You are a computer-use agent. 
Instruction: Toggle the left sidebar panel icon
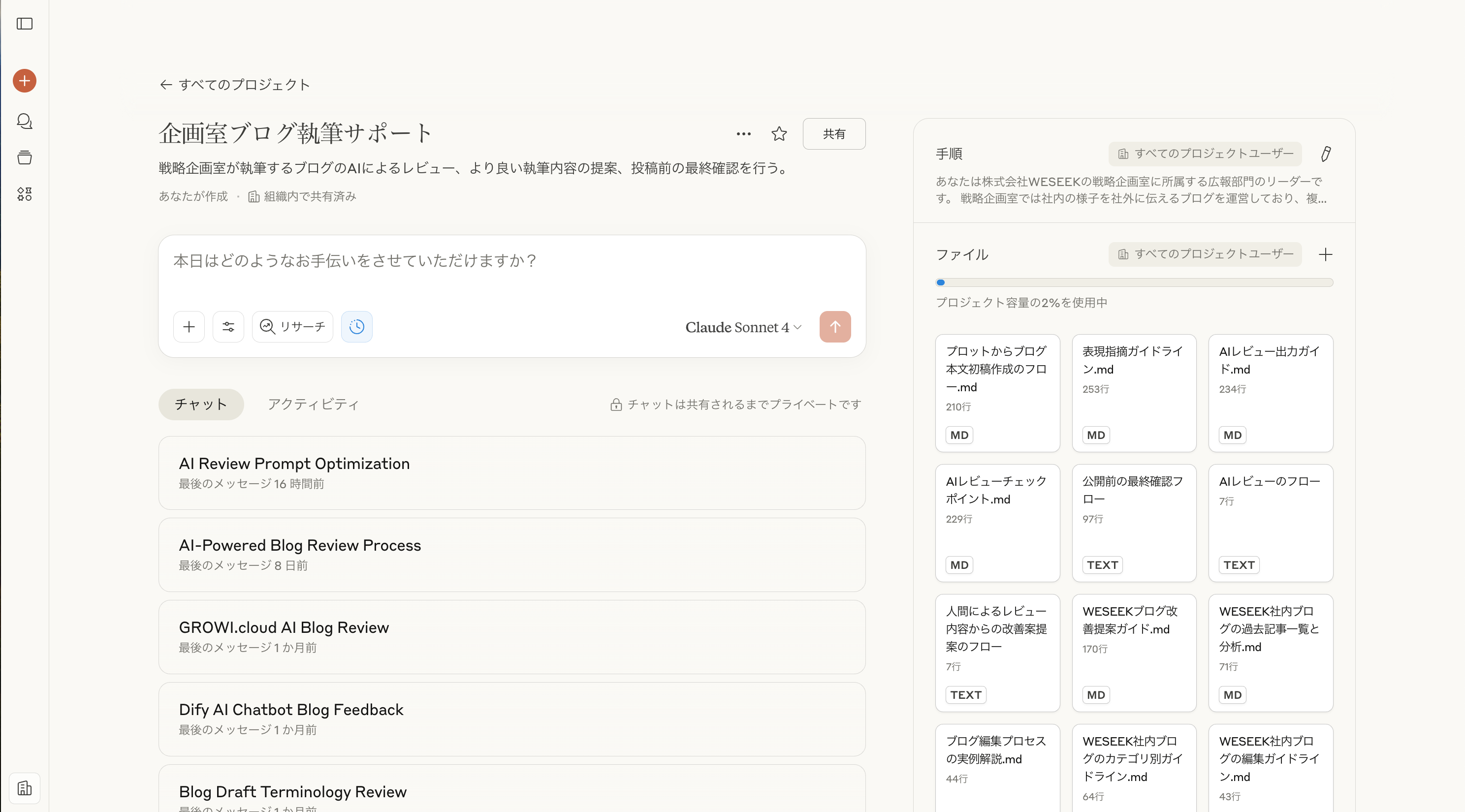25,23
